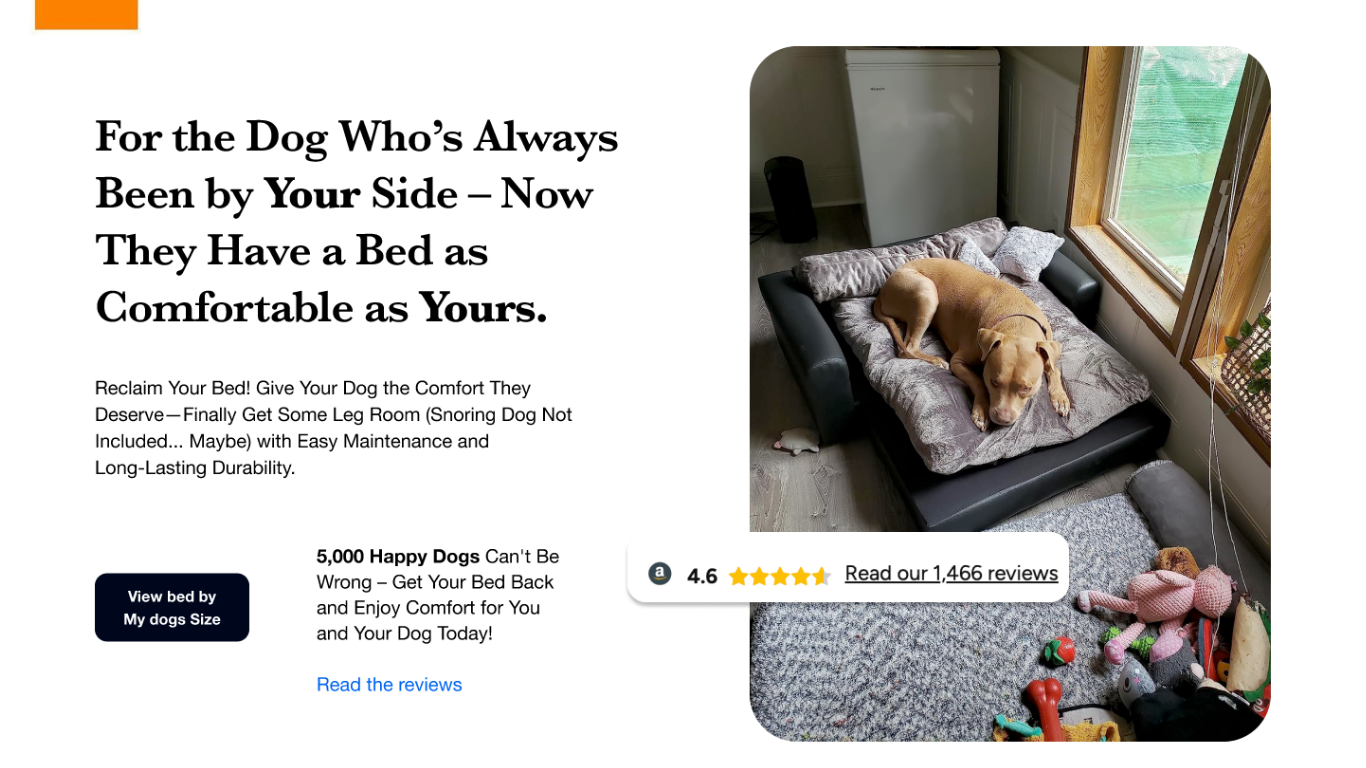Click the bold "5,000 Happy Dogs" text
1366x768 pixels.
[398, 557]
